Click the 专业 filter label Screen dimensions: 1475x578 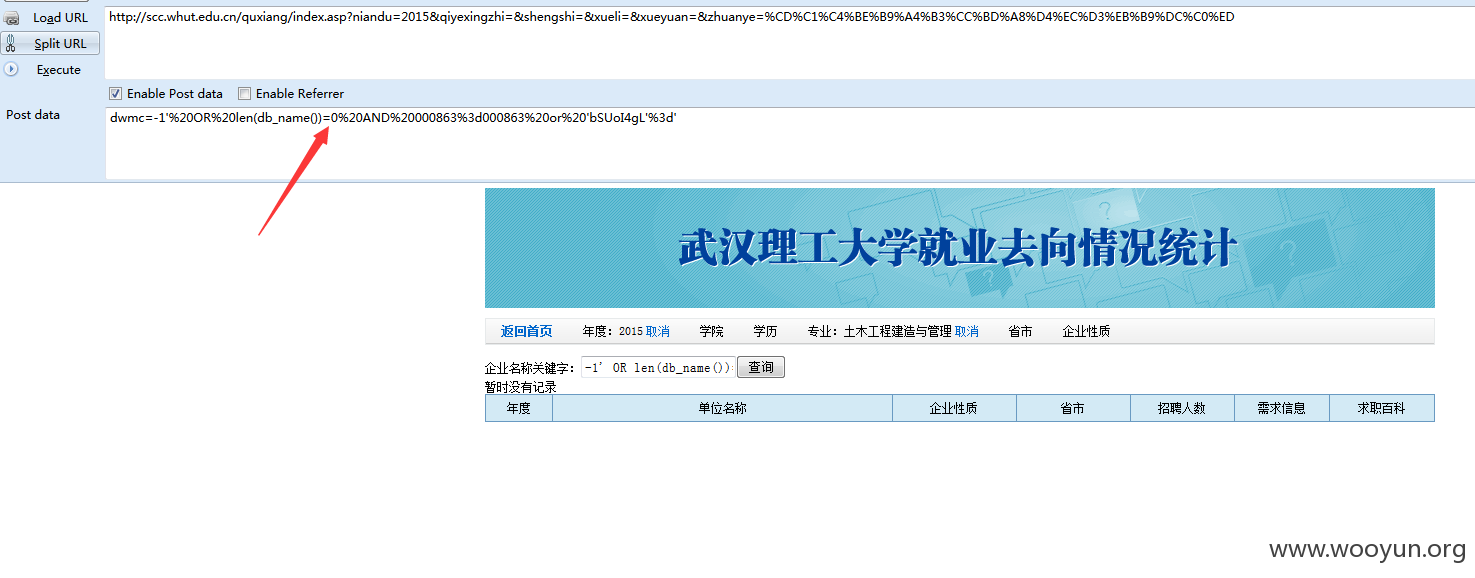coord(823,331)
